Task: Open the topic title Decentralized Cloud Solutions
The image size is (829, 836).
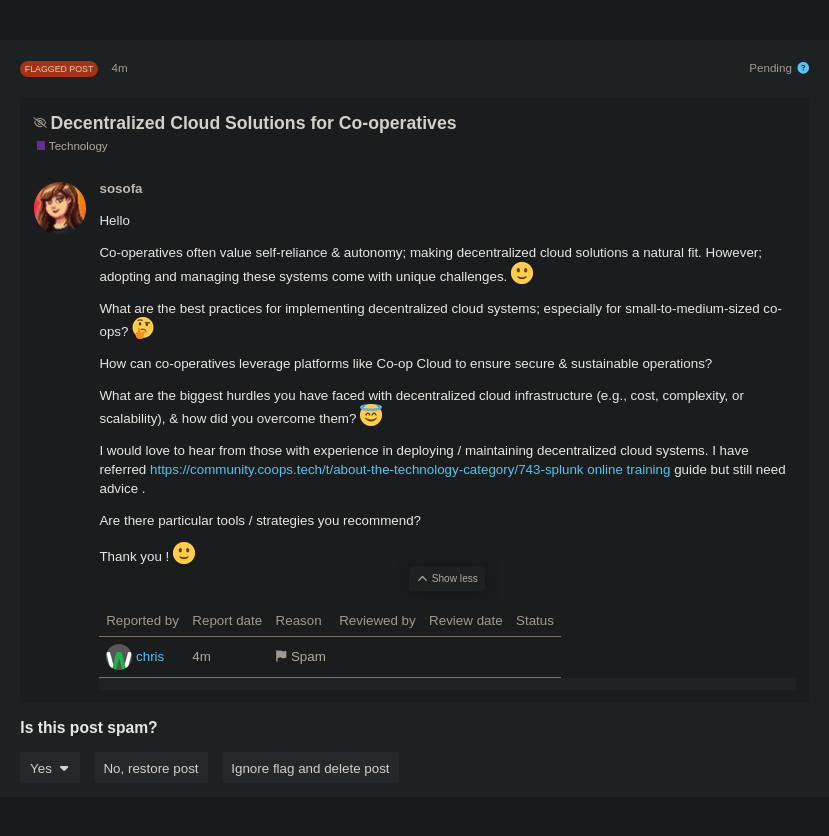Action: [253, 123]
